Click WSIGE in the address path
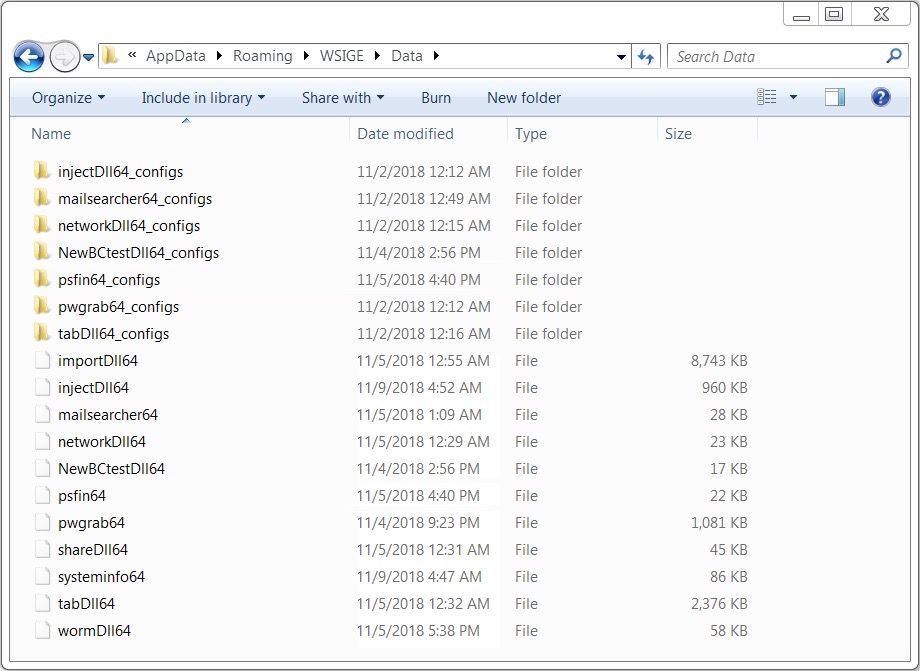 pos(341,56)
